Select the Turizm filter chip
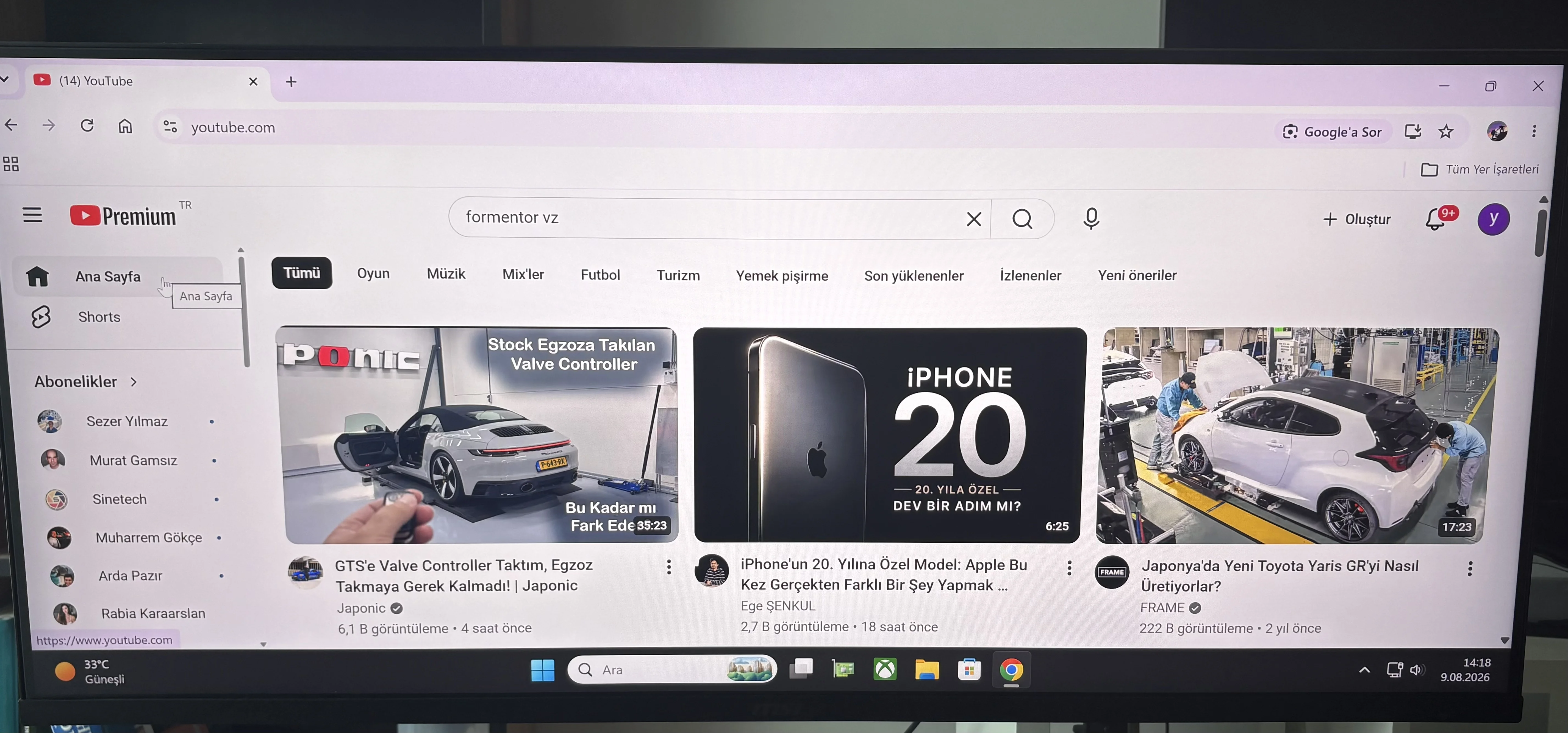This screenshot has width=1568, height=733. coord(678,275)
